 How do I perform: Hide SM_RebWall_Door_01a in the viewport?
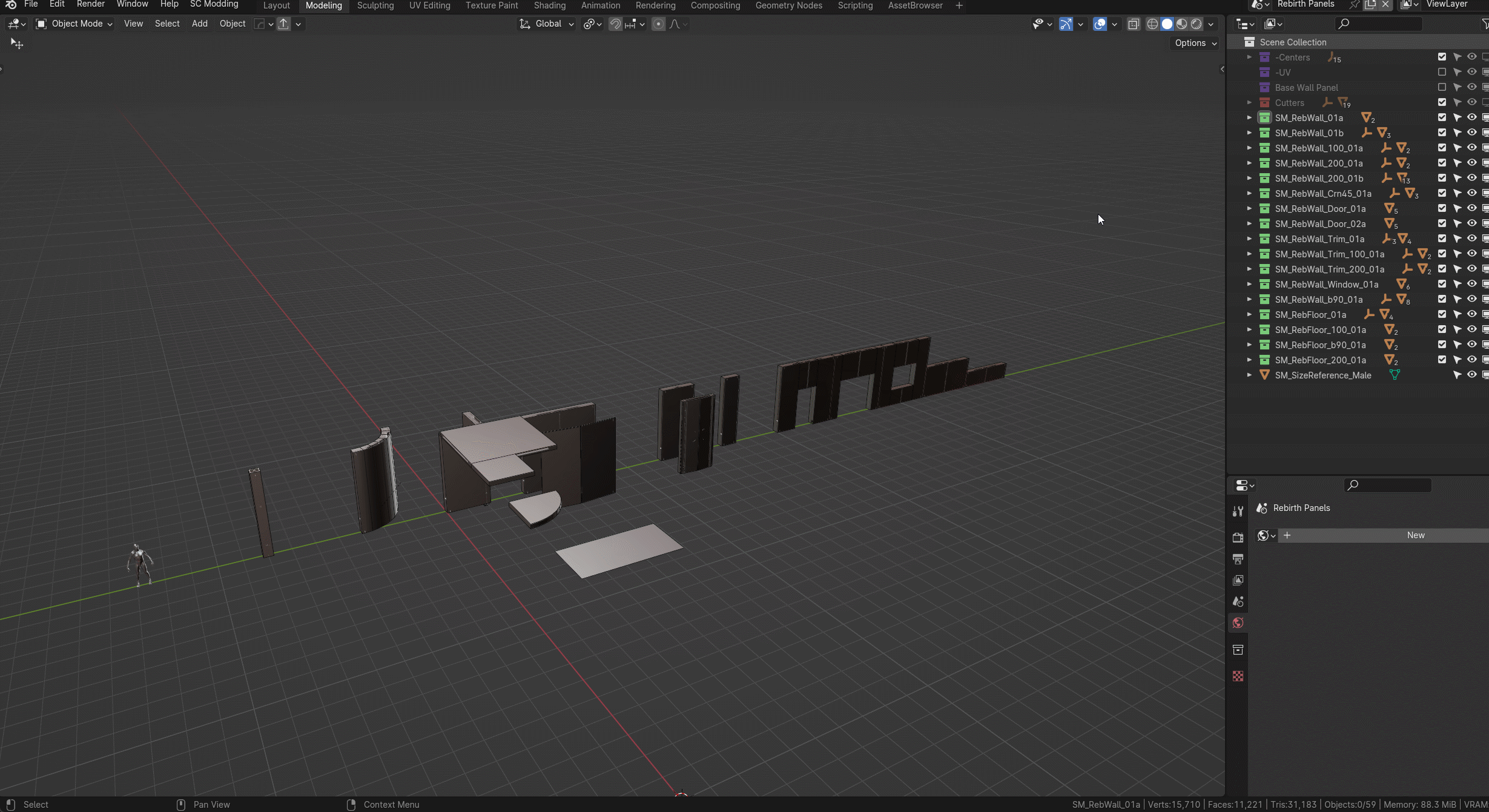1471,208
